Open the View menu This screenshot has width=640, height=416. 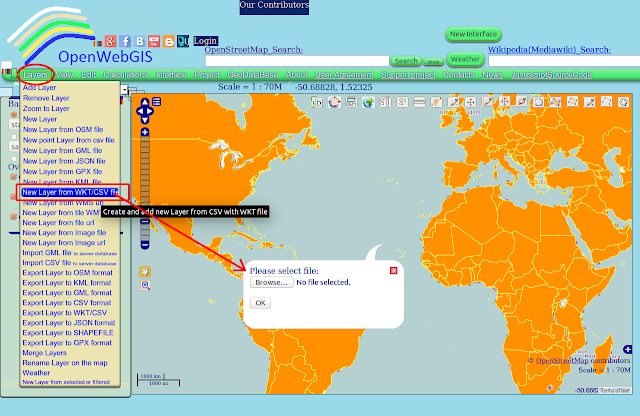pyautogui.click(x=64, y=75)
